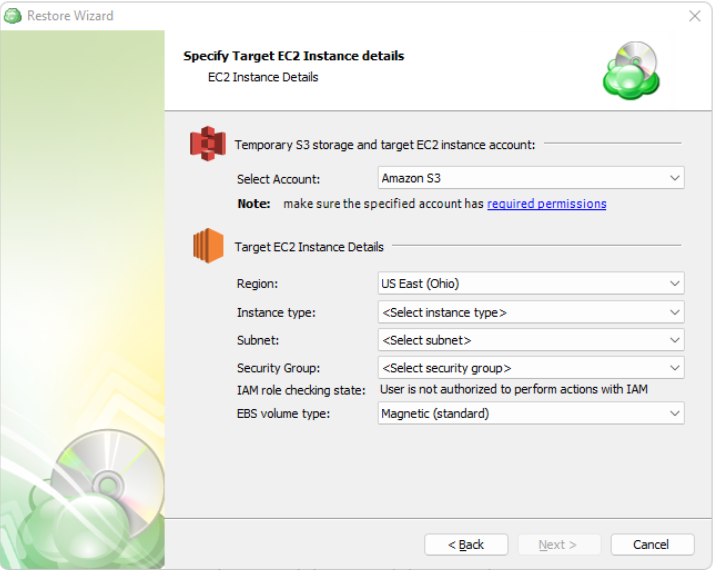Viewport: 713px width, 570px height.
Task: Expand the EBS volume type dropdown
Action: coord(531,413)
